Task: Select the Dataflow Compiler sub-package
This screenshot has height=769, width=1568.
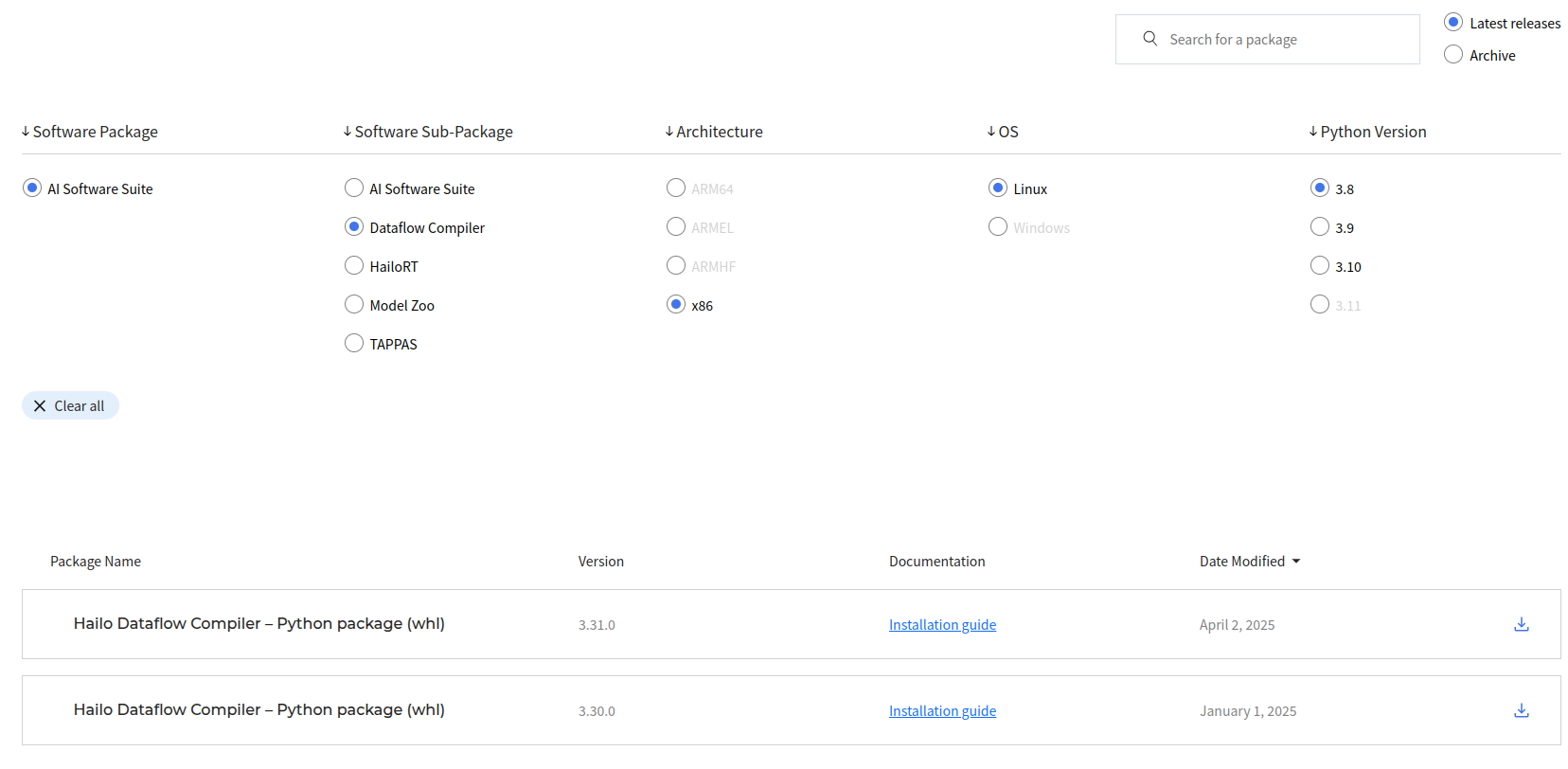Action: pyautogui.click(x=354, y=227)
